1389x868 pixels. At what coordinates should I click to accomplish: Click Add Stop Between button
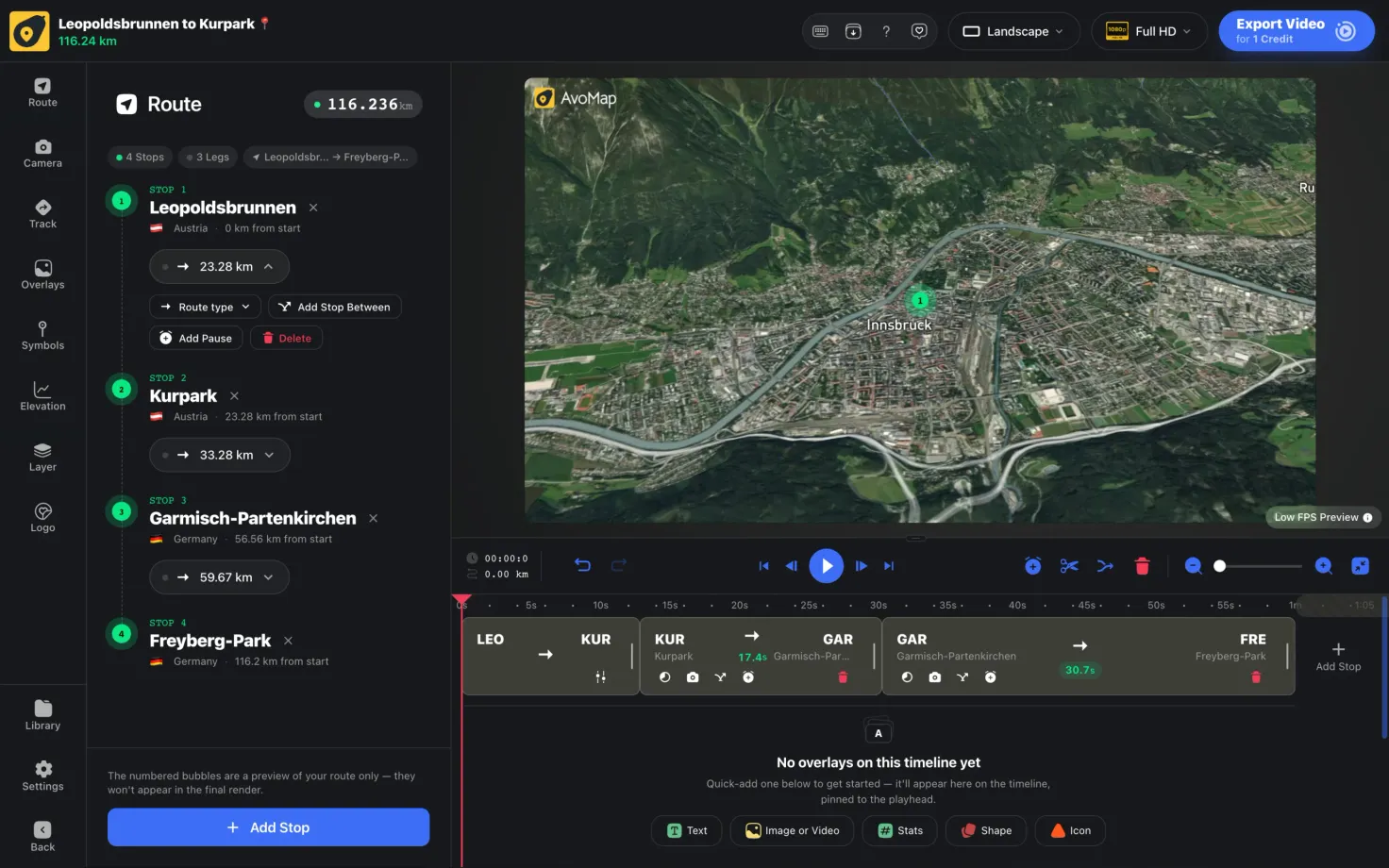pos(335,307)
